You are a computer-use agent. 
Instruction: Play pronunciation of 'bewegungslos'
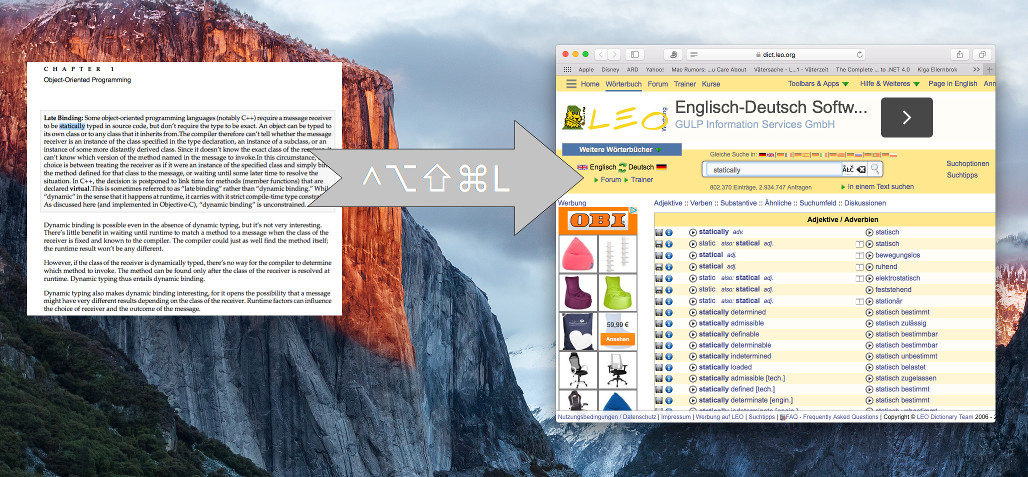pos(869,255)
